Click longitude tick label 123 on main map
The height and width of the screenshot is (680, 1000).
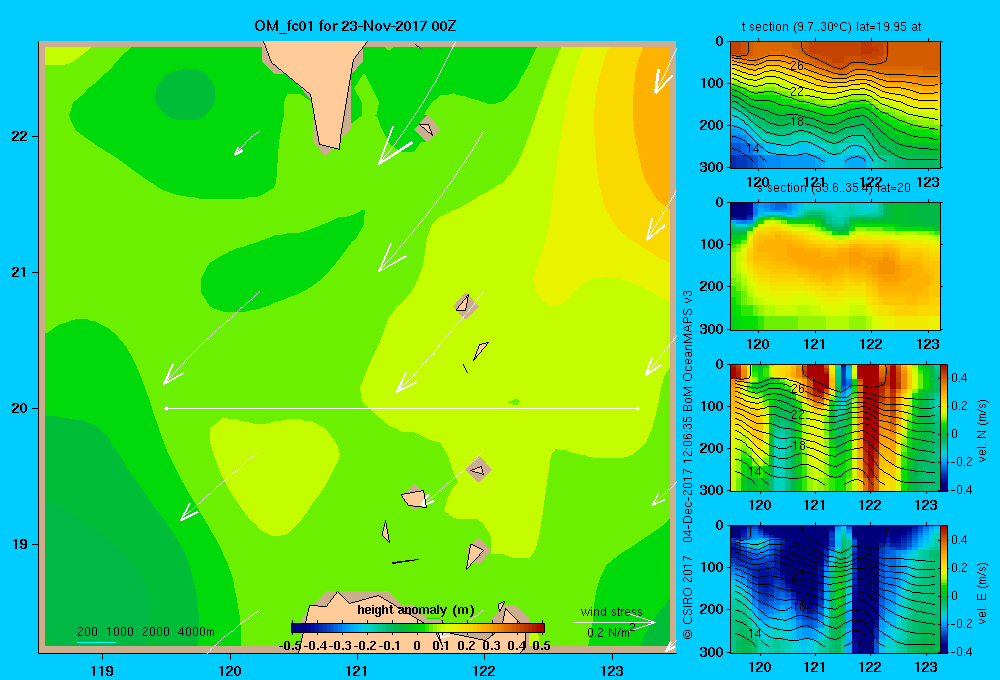tap(612, 670)
